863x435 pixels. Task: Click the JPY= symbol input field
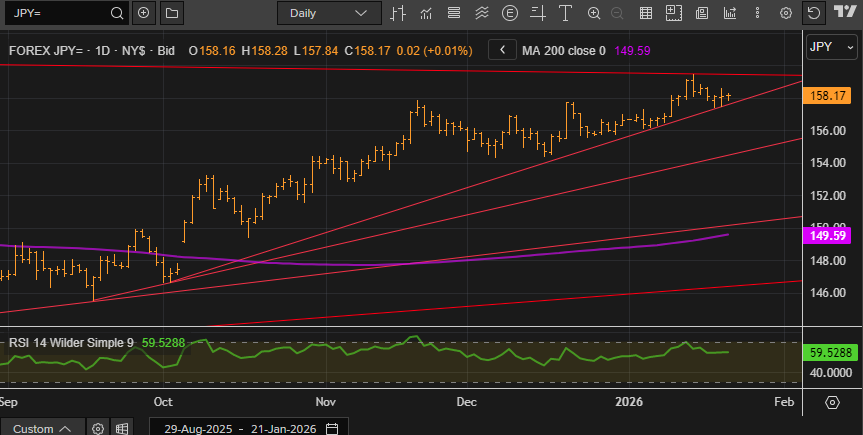click(55, 13)
